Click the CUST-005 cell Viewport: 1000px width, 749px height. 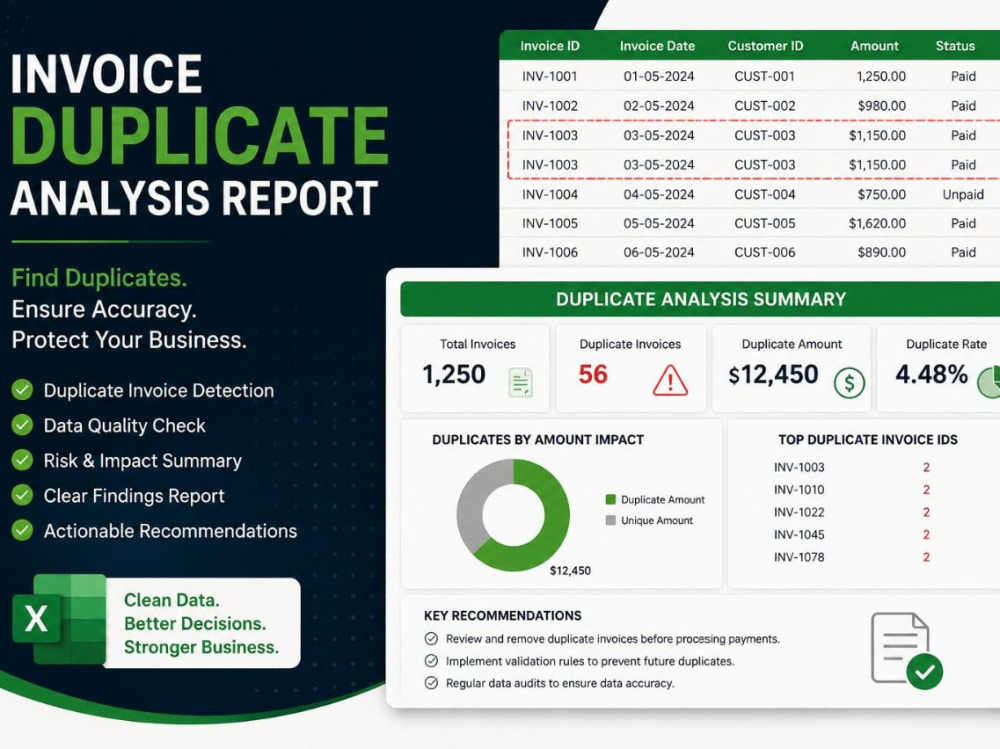click(x=765, y=223)
